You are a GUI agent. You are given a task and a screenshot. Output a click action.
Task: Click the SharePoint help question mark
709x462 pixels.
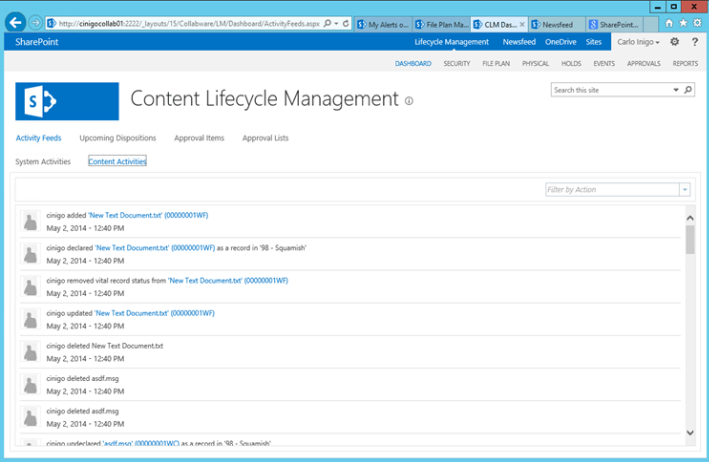[695, 42]
